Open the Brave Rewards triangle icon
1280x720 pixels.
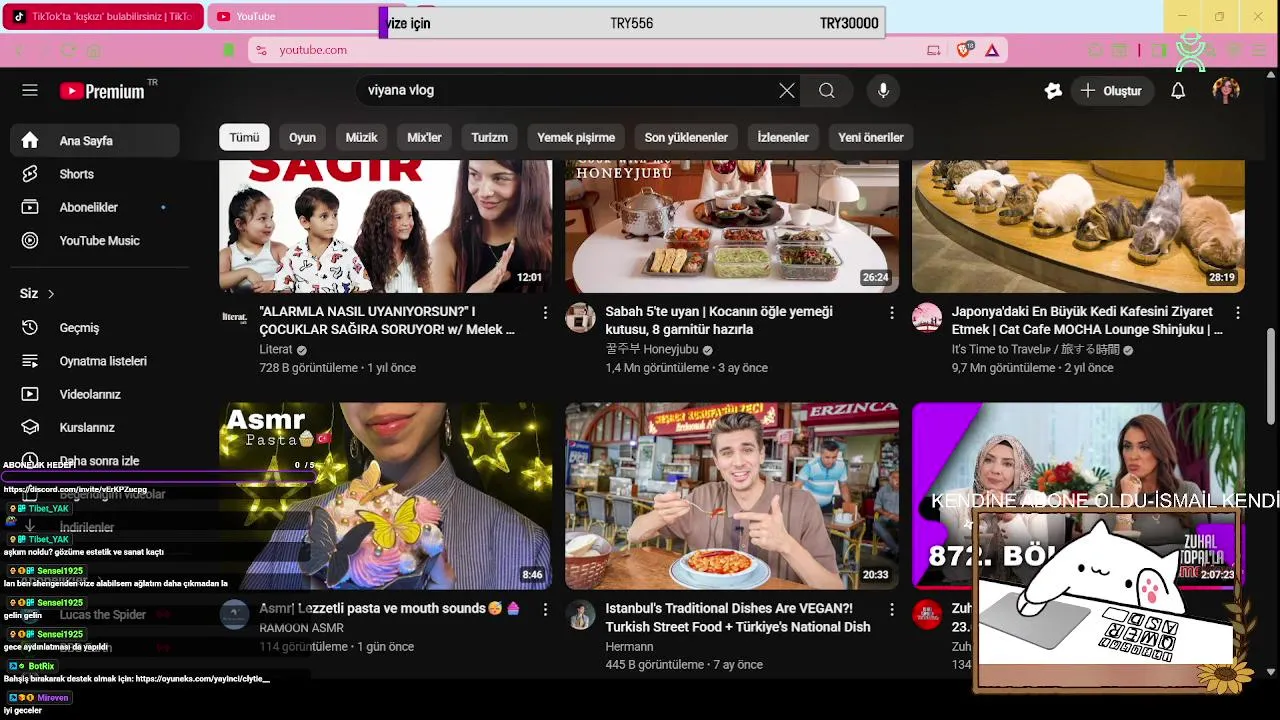(992, 50)
